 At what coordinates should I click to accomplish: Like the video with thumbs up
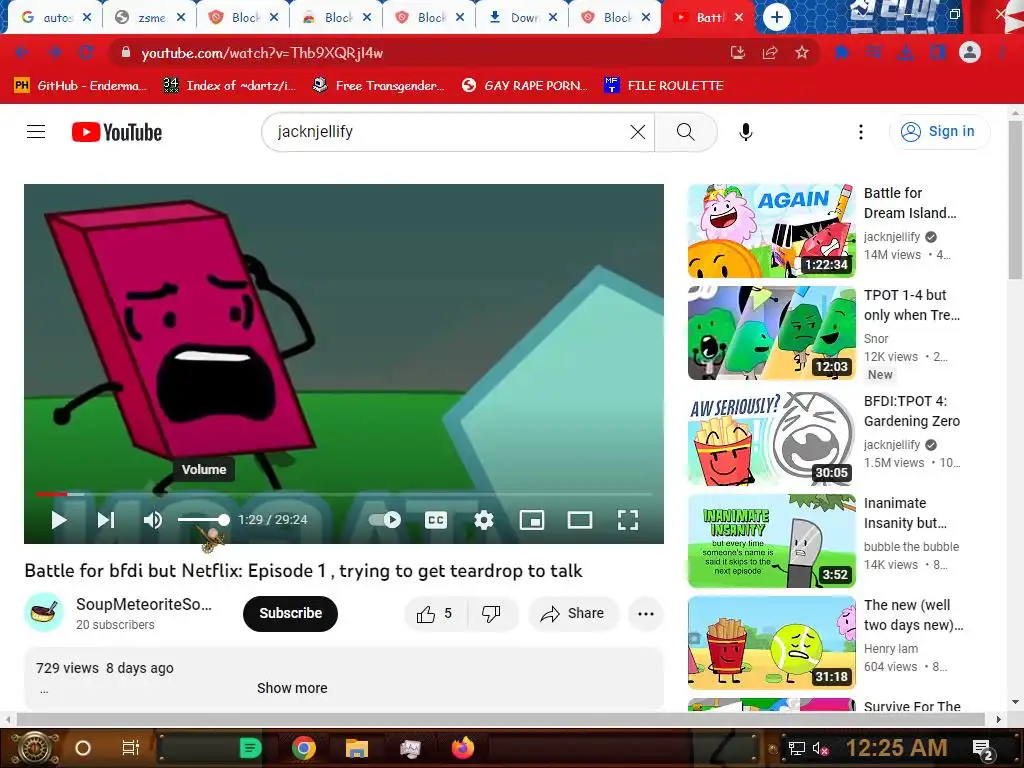pyautogui.click(x=436, y=613)
